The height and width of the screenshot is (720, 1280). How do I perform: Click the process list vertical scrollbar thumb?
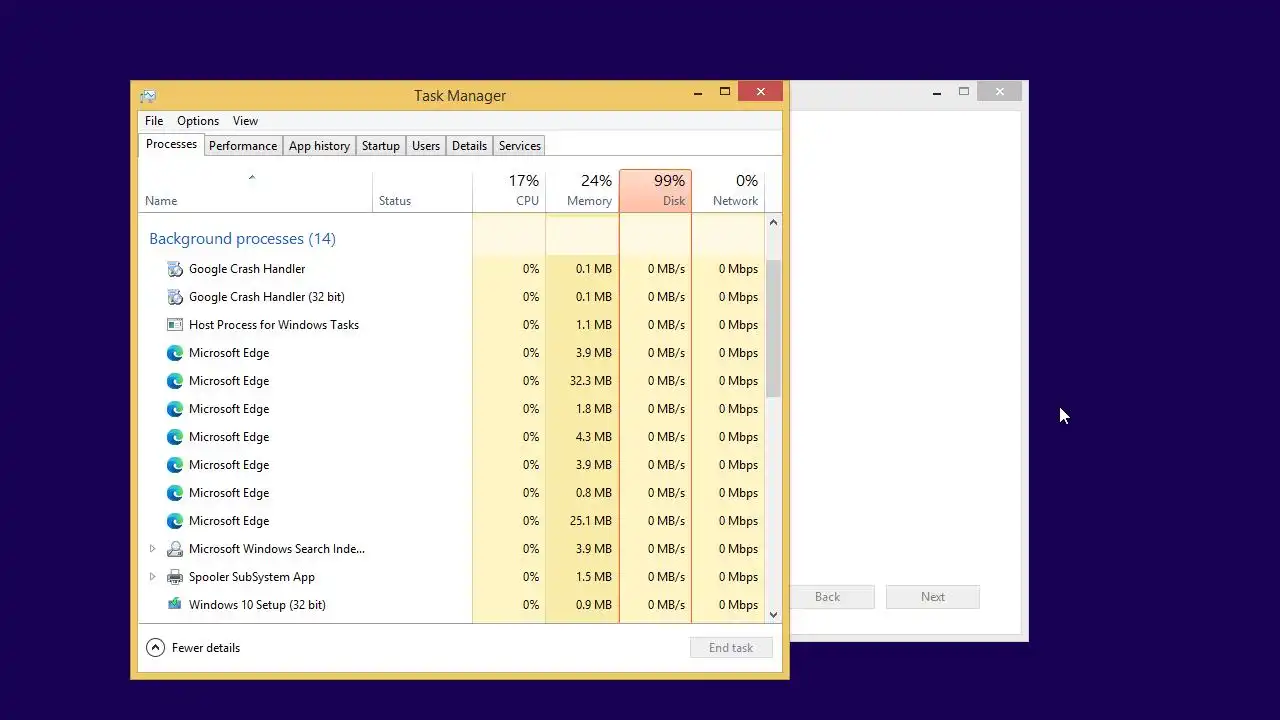(x=773, y=330)
